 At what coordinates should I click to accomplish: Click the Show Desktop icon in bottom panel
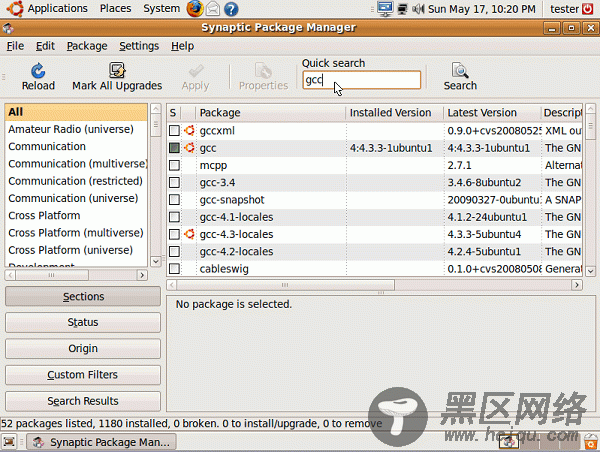9,442
